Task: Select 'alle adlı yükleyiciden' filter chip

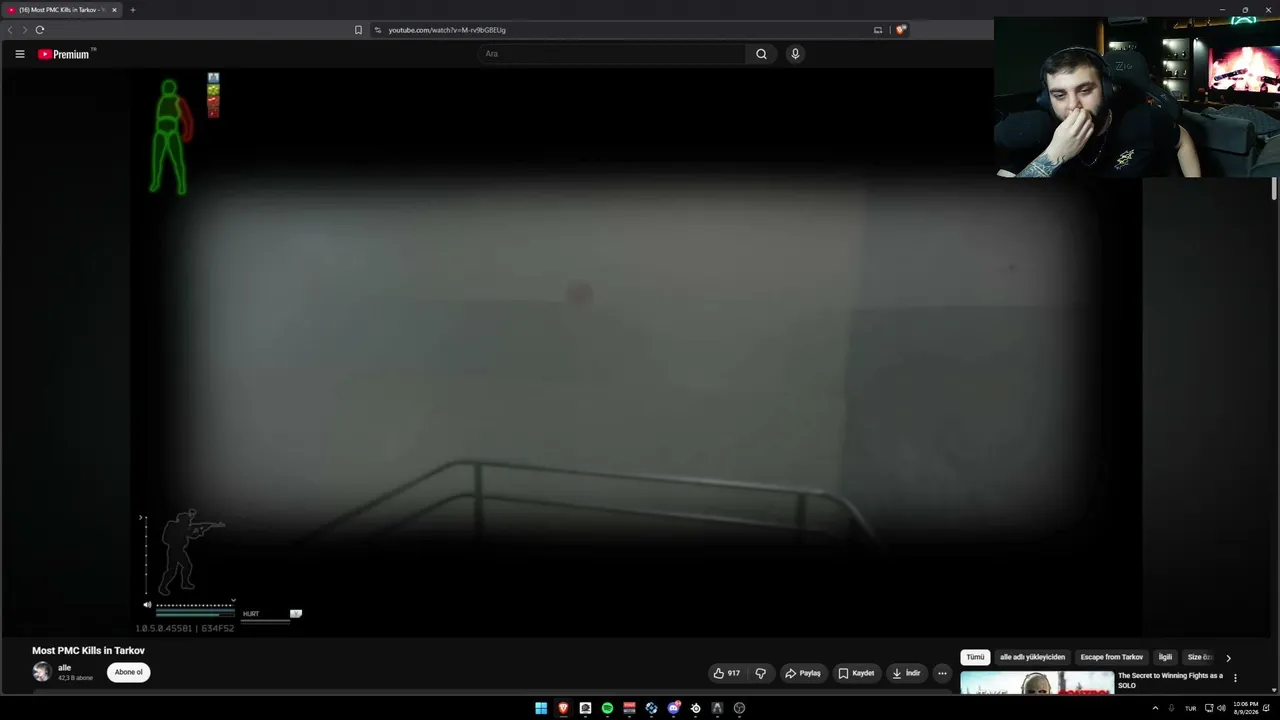Action: coord(1032,657)
